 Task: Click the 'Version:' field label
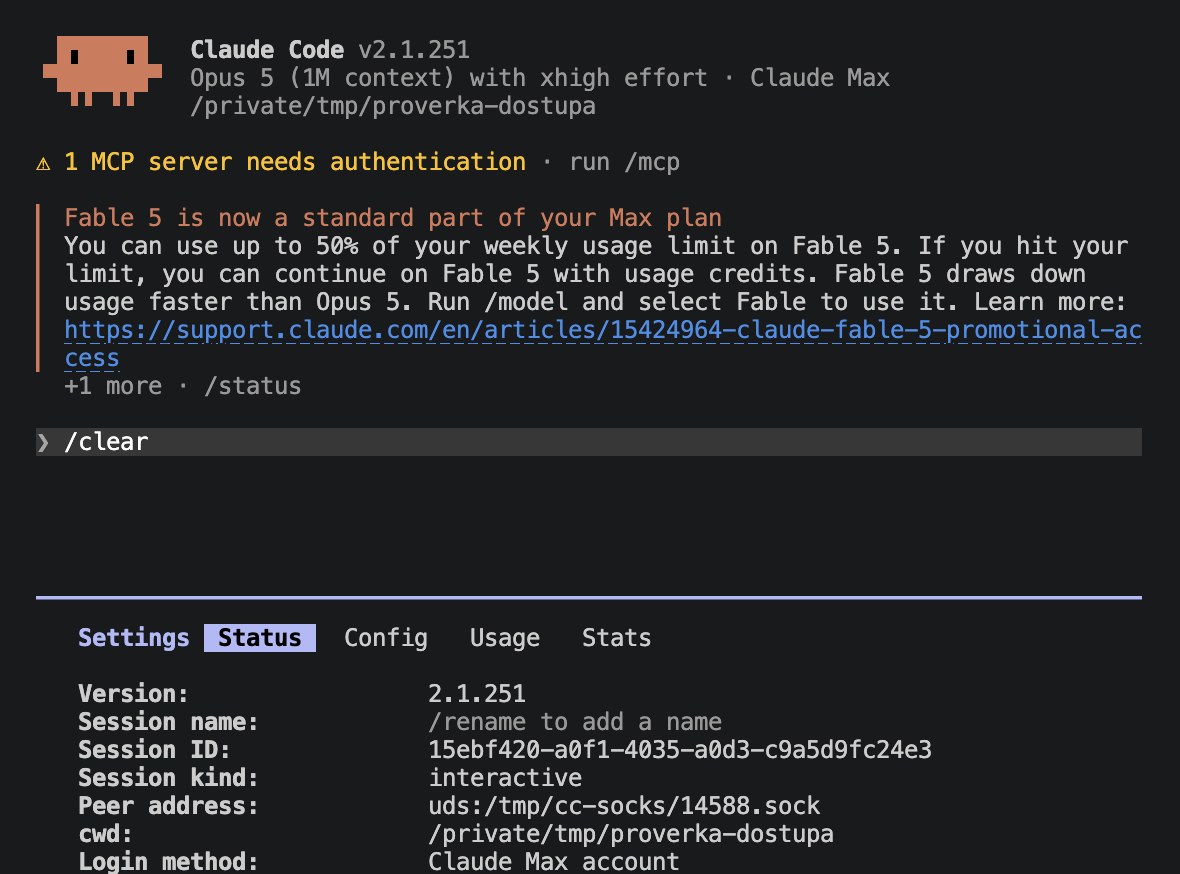point(133,693)
